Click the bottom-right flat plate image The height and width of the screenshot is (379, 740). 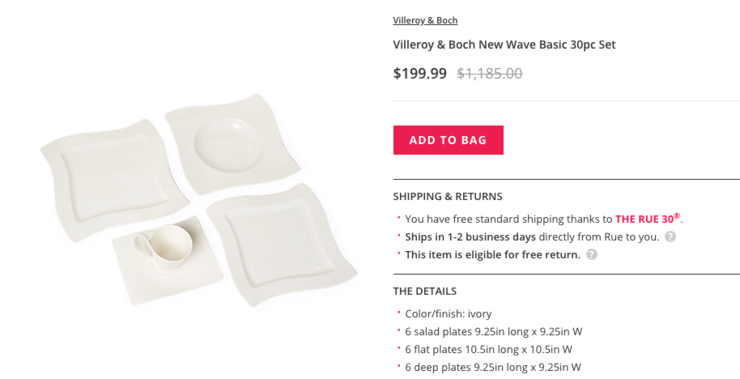click(x=282, y=244)
